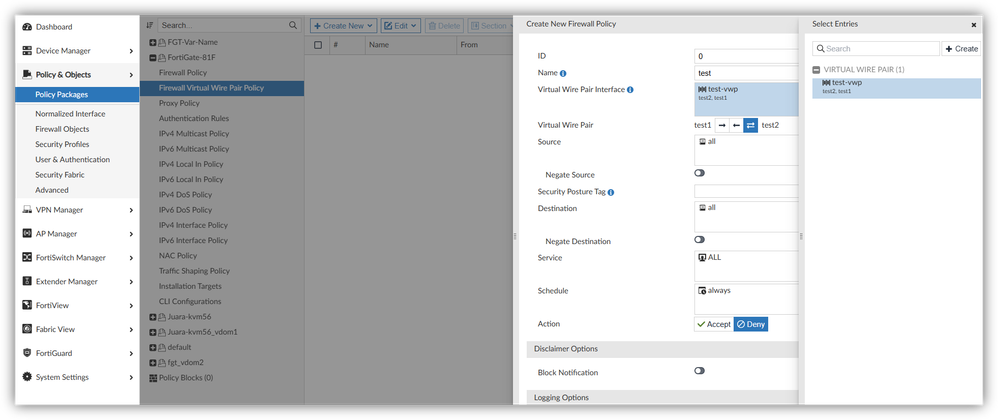Click info icon beside Security Posture Tag
The image size is (998, 420).
[x=610, y=192]
